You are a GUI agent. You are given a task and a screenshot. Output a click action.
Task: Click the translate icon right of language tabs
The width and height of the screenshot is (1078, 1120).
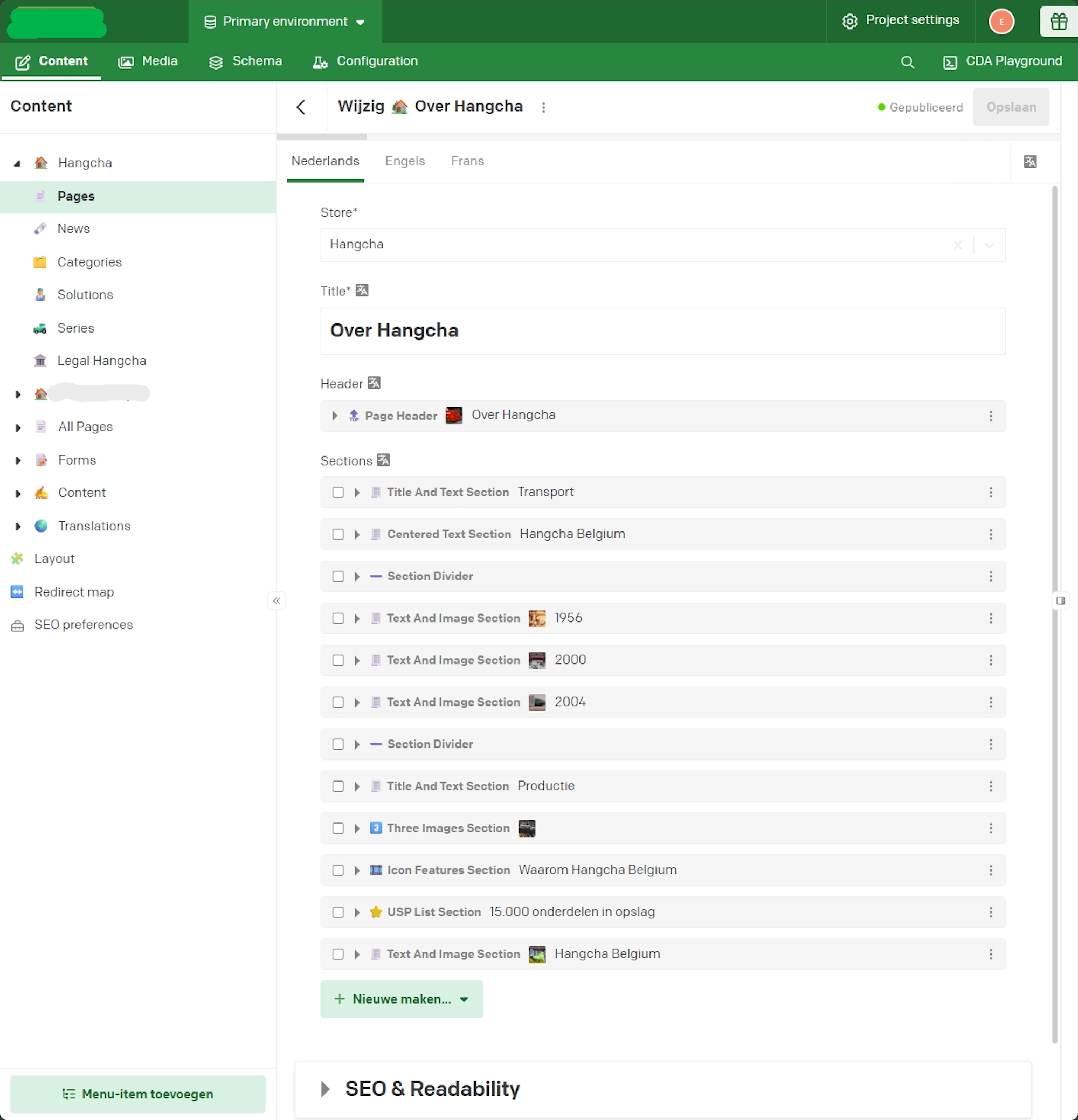pyautogui.click(x=1030, y=162)
